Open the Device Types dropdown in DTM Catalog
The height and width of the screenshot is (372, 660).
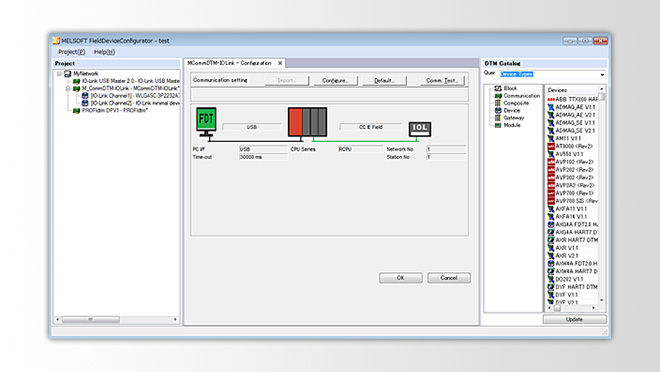point(602,74)
